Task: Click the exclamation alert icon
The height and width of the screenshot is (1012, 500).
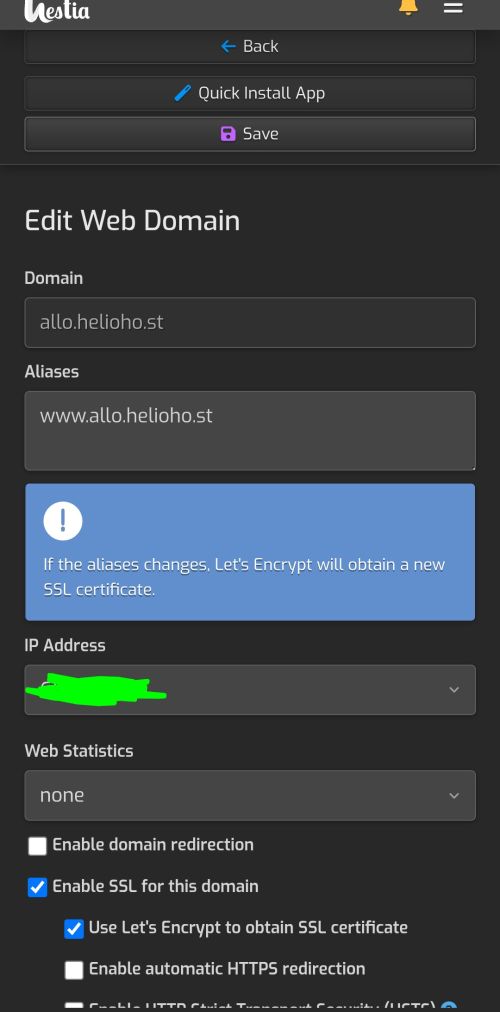Action: [x=63, y=520]
